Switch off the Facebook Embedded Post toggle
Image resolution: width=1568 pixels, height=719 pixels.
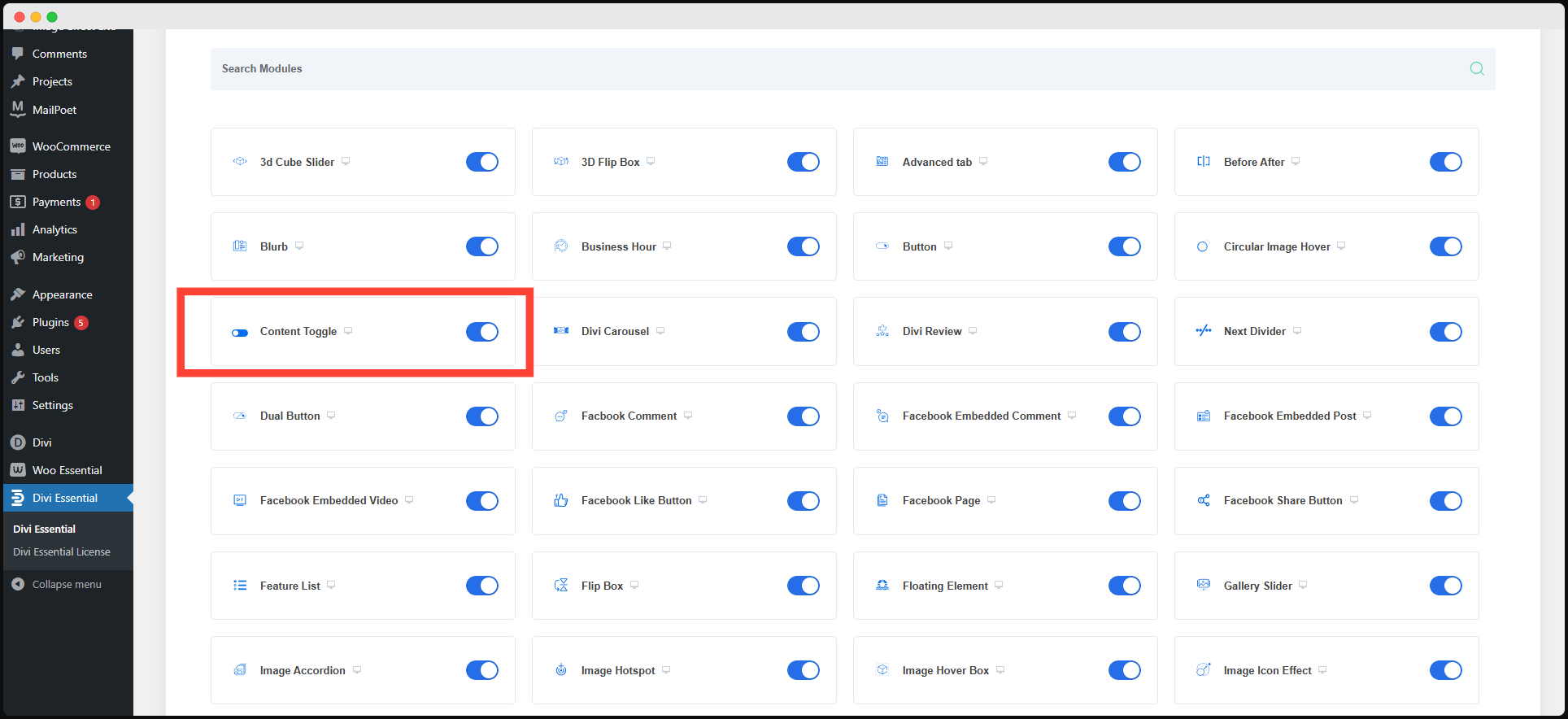click(x=1446, y=416)
